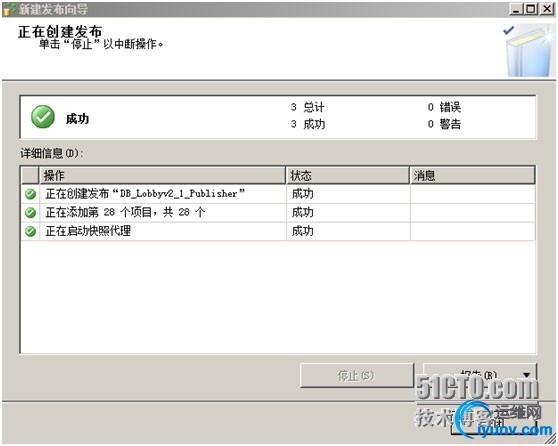The width and height of the screenshot is (558, 446).
Task: Click the "3 总计" summary text
Action: (307, 107)
